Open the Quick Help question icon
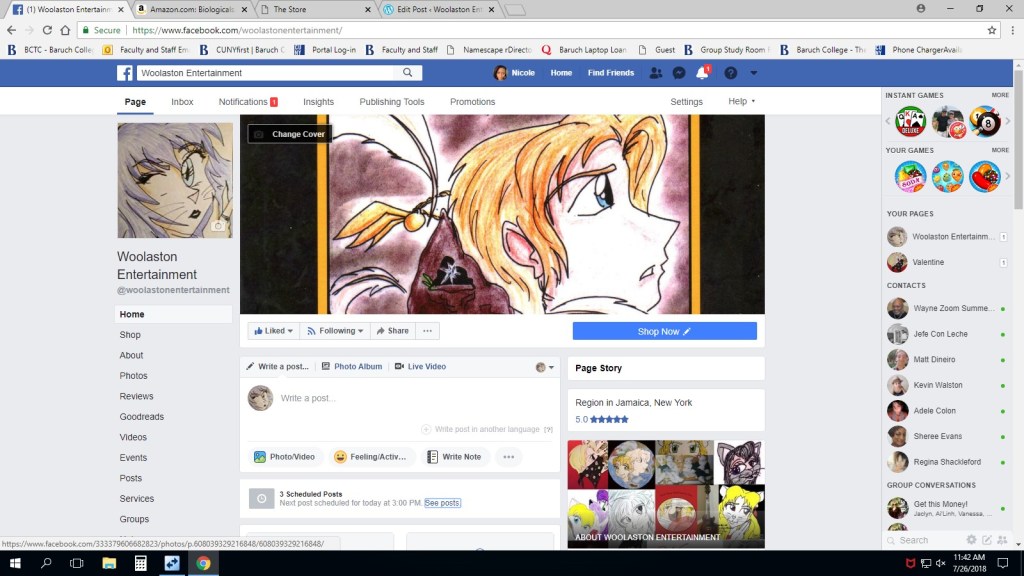 point(731,73)
